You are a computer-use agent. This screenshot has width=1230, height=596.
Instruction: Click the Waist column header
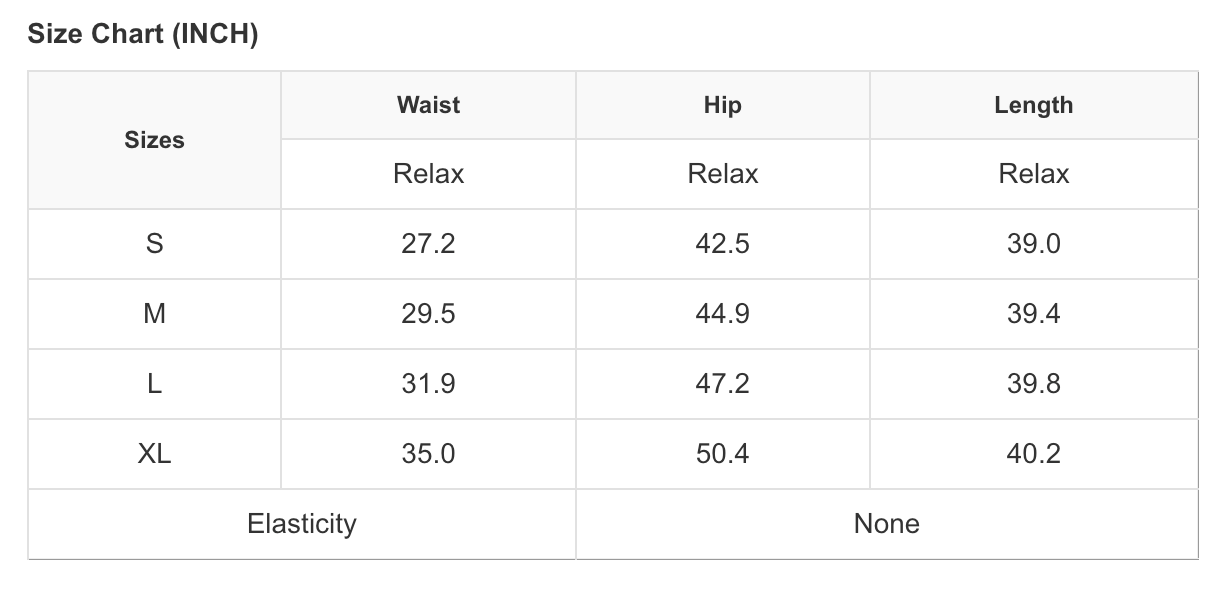pos(428,105)
